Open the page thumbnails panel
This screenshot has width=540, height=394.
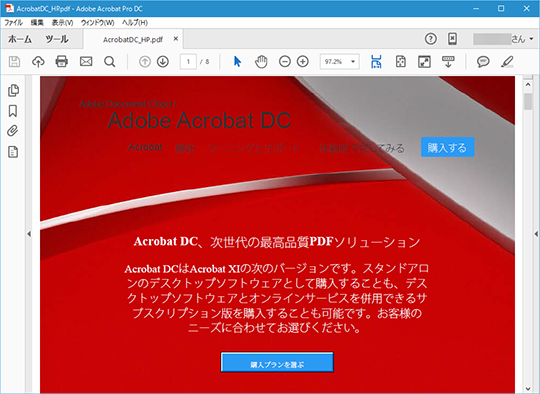point(13,90)
